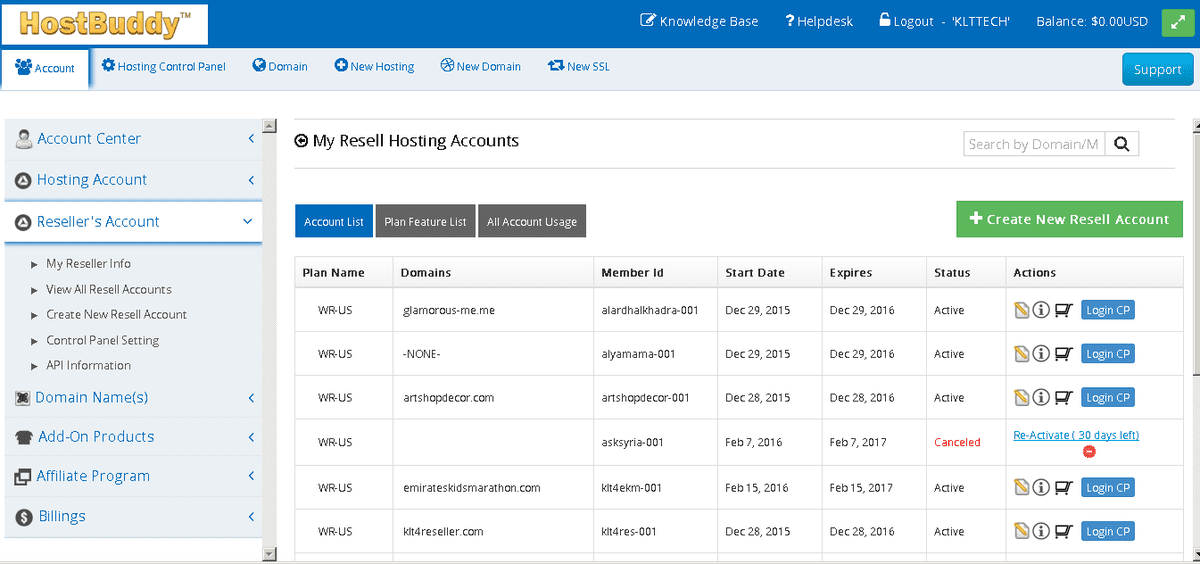Screen dimensions: 1200x564
Task: Click the search magnifier icon
Action: pos(1122,144)
